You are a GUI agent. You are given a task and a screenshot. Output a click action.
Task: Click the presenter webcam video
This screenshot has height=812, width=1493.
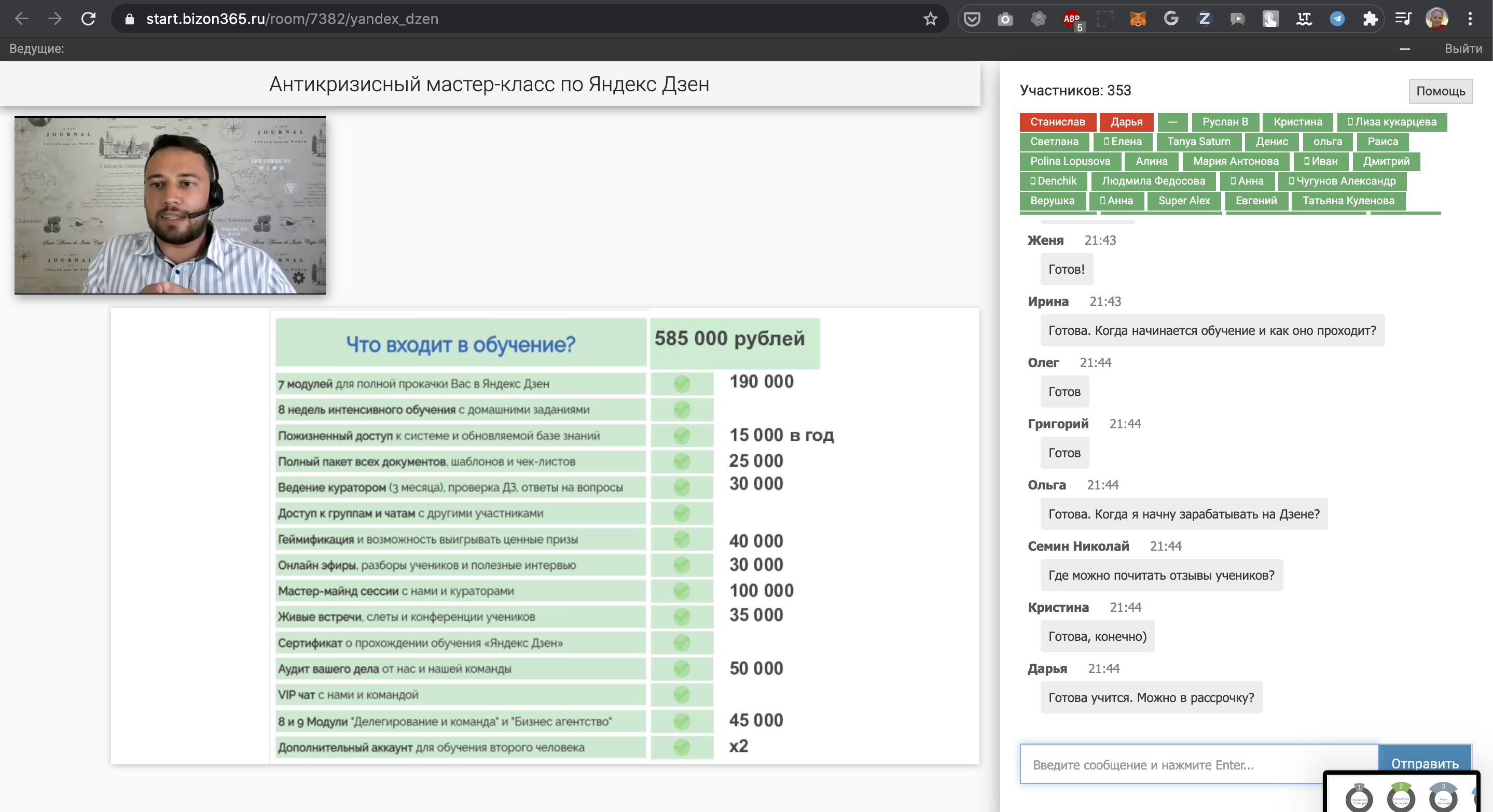tap(170, 206)
